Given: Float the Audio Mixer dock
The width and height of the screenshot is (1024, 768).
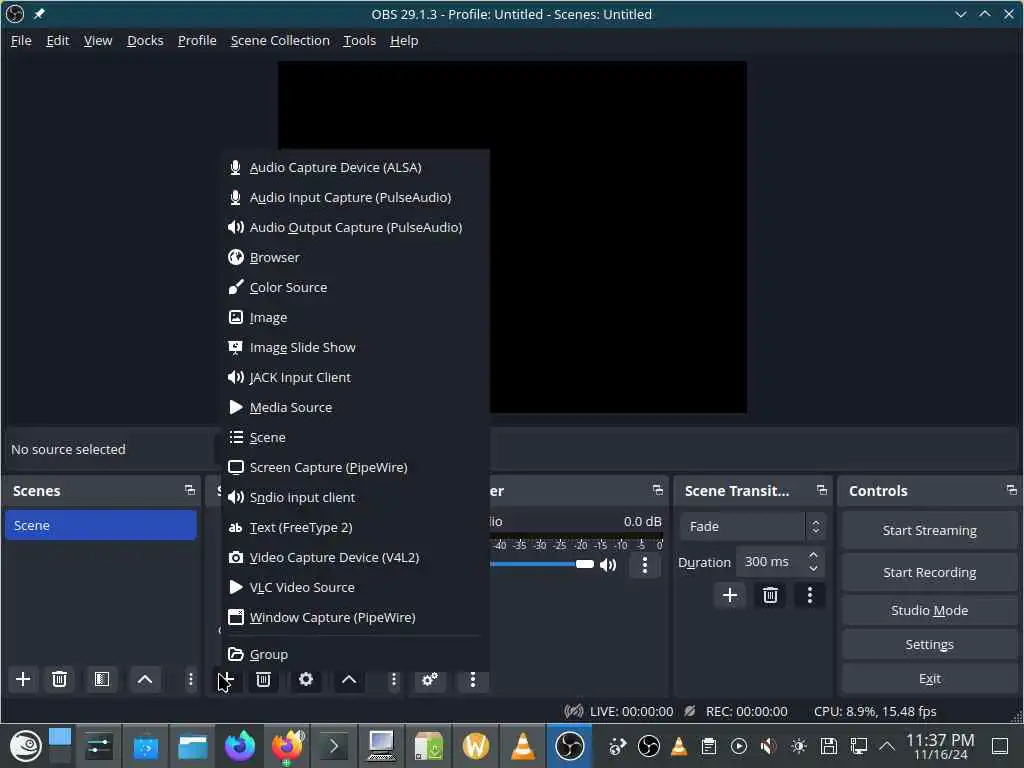Looking at the screenshot, I should click(x=658, y=490).
